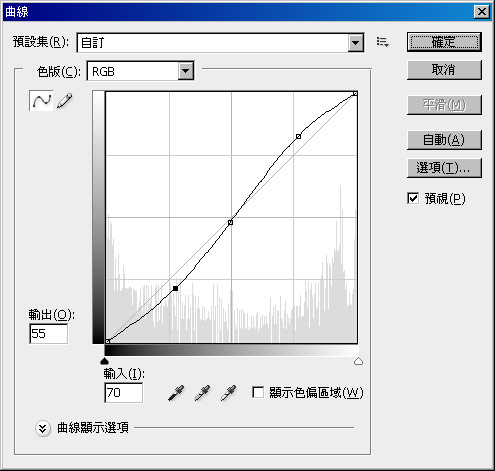
Task: Cancel with the 取消 button
Action: (x=444, y=70)
